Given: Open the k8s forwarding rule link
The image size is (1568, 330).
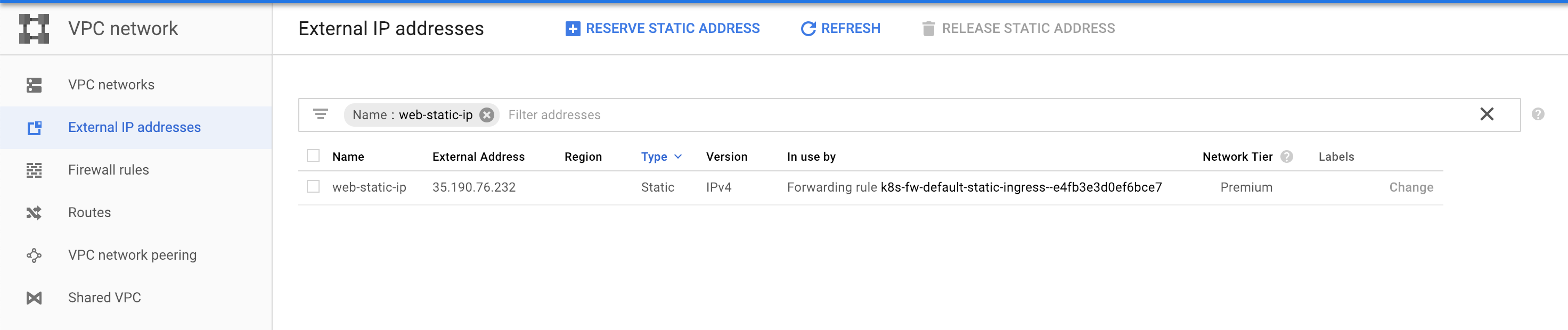Looking at the screenshot, I should [1021, 187].
